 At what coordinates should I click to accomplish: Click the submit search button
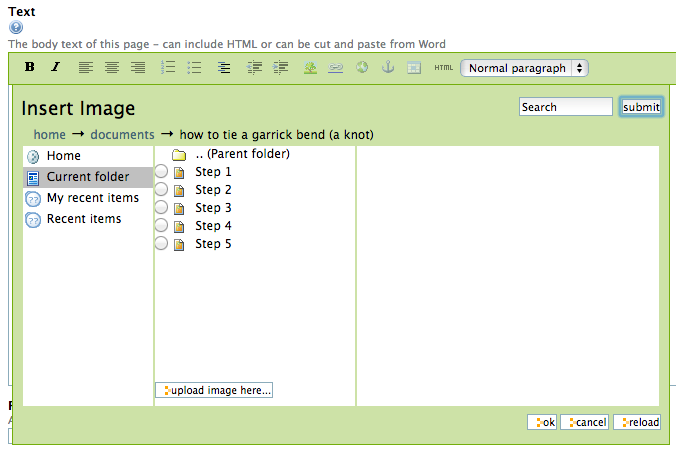641,107
